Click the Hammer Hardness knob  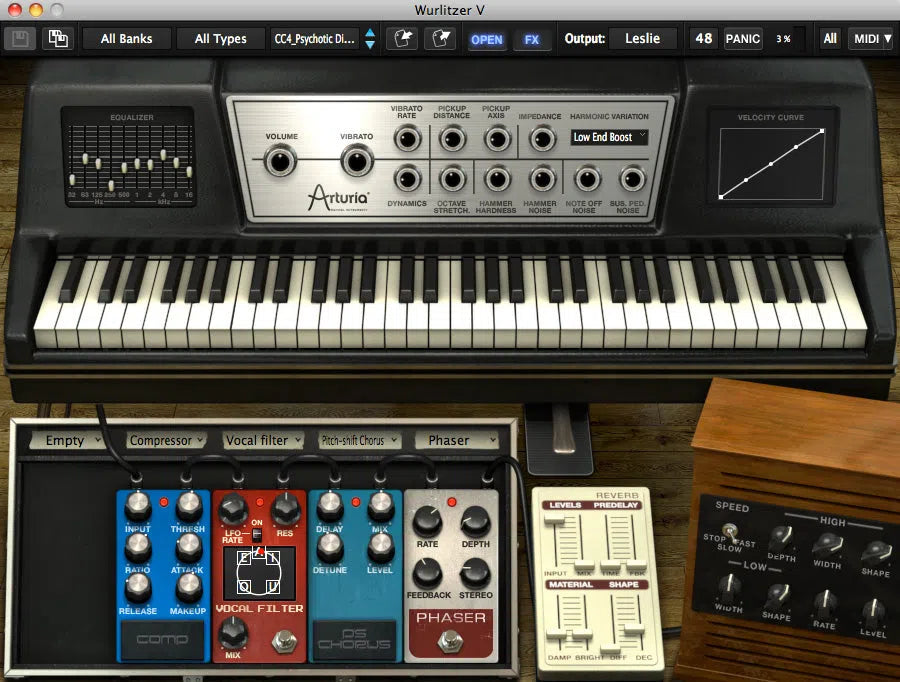click(498, 179)
